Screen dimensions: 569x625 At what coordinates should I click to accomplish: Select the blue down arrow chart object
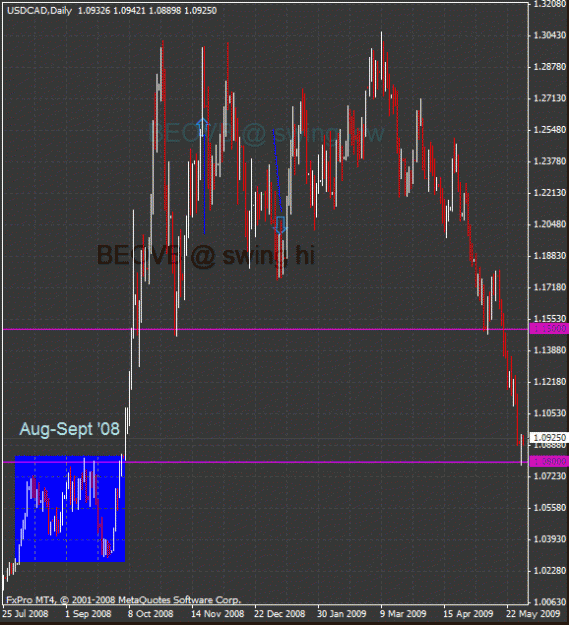pyautogui.click(x=281, y=225)
